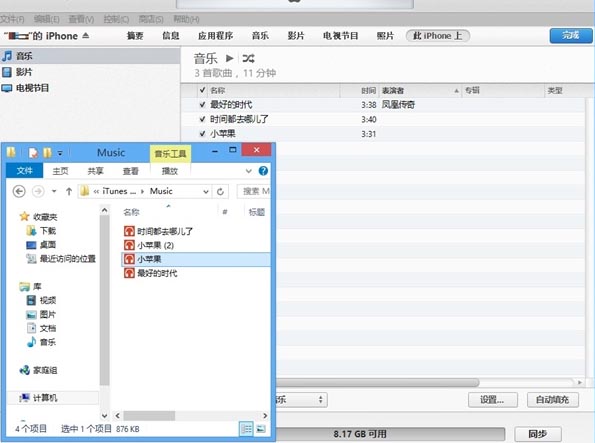Open 查看 tab in Explorer ribbon

[x=131, y=171]
